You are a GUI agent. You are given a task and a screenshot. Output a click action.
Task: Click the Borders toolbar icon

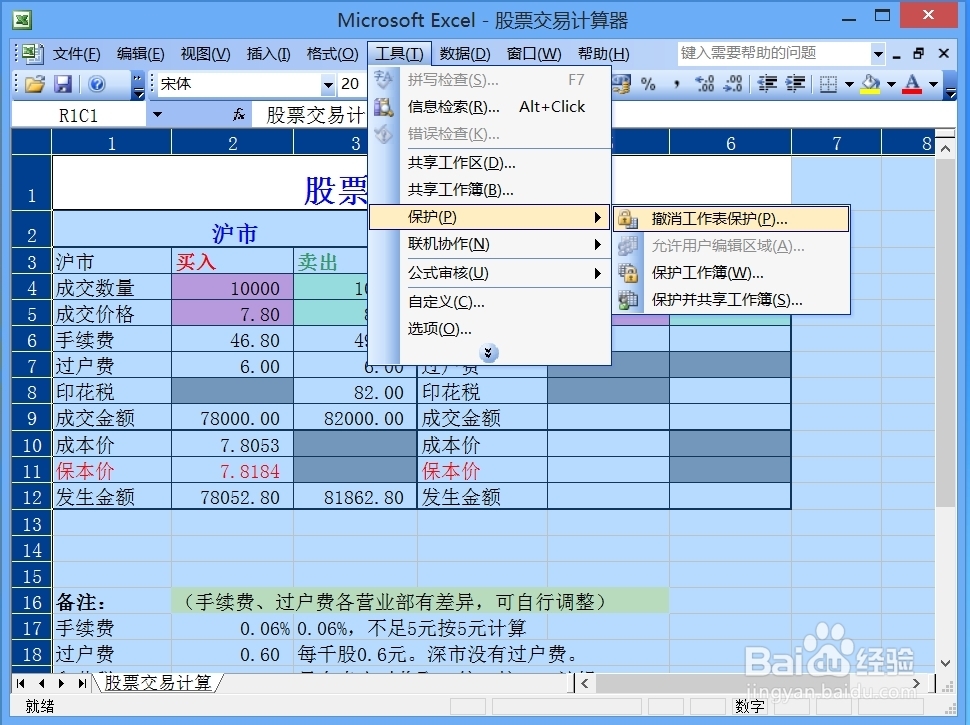pyautogui.click(x=828, y=84)
